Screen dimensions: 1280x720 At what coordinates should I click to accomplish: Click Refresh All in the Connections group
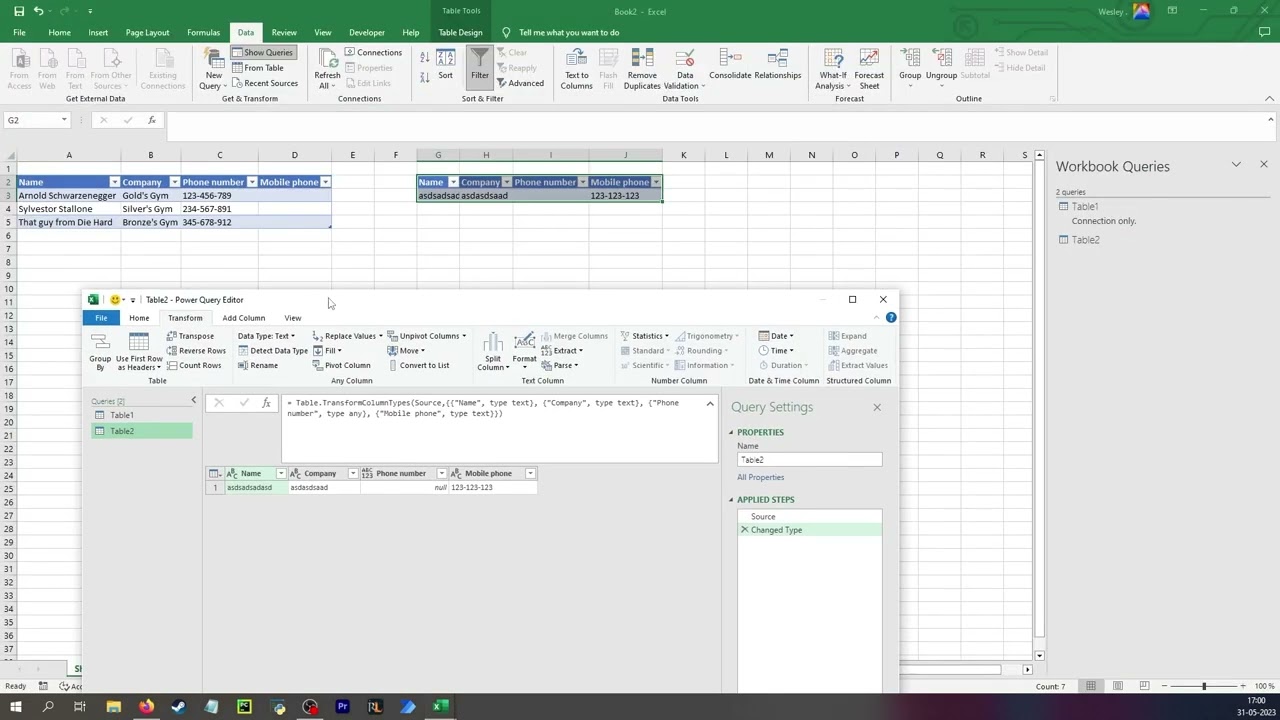point(327,69)
